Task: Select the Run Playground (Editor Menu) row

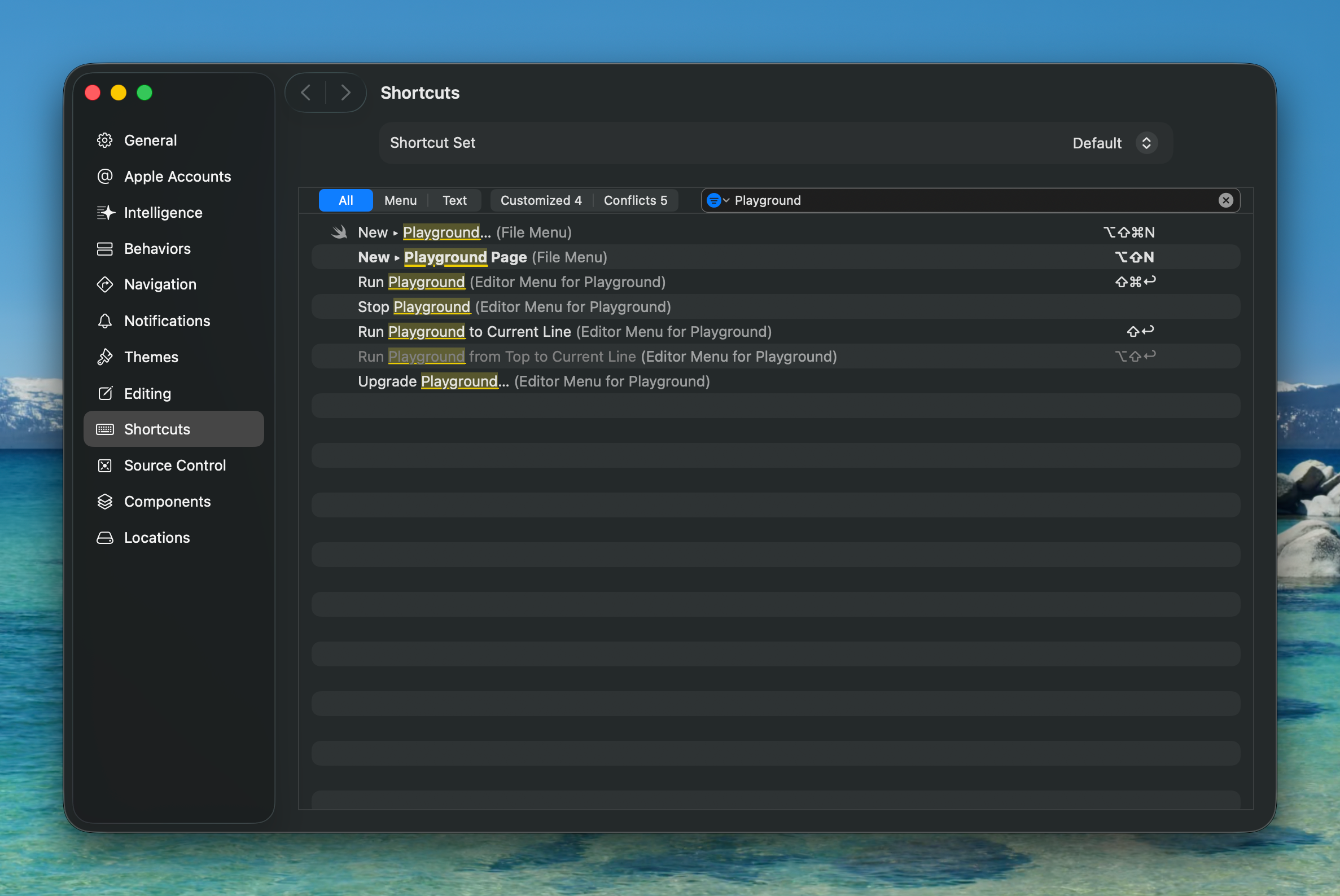Action: point(776,282)
